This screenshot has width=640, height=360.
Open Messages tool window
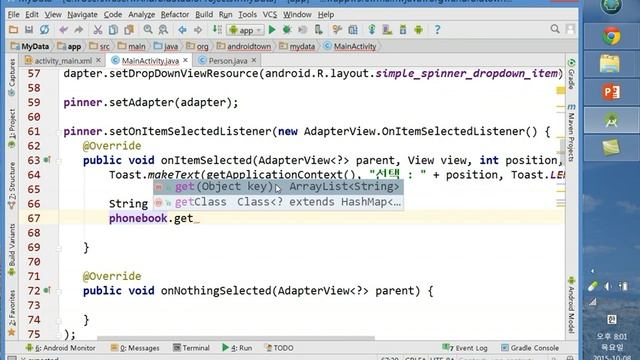[x=135, y=348]
